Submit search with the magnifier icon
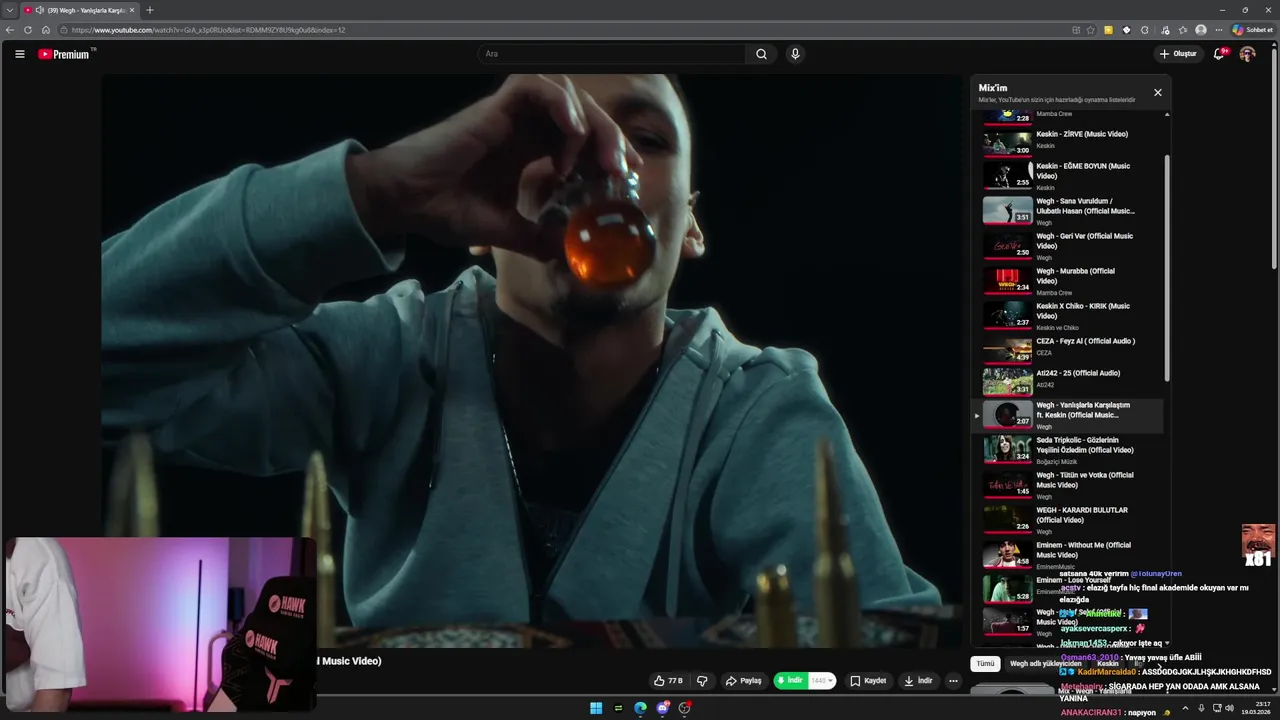This screenshot has height=720, width=1280. point(761,54)
